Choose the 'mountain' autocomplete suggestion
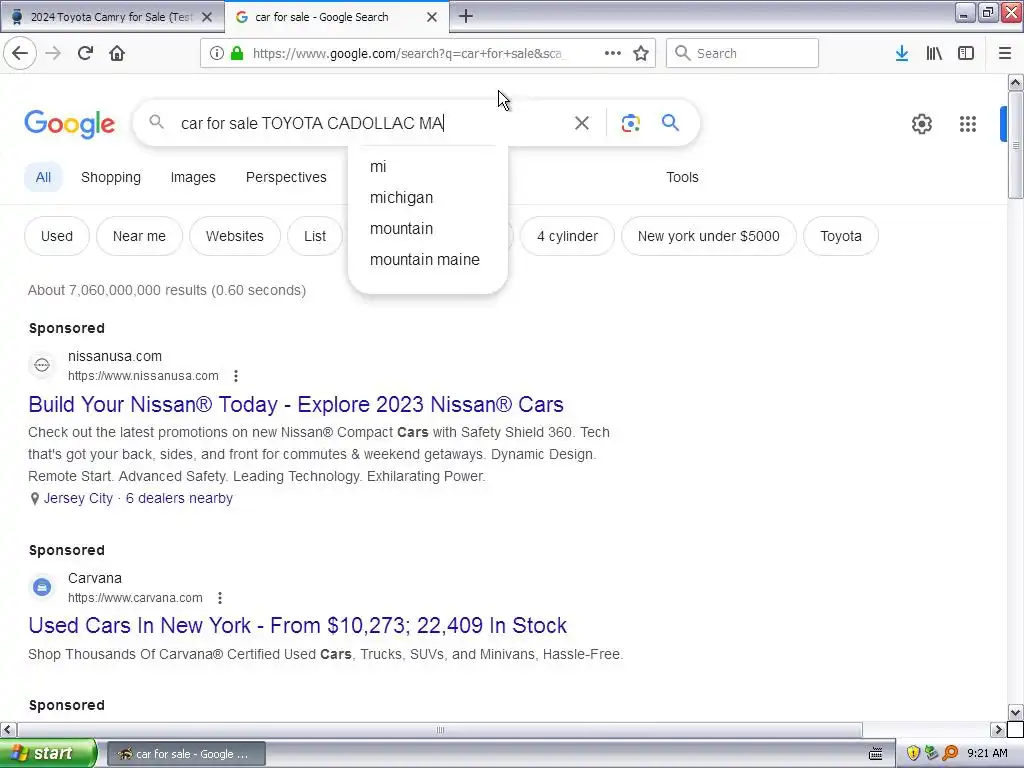The image size is (1024, 768). coord(428,229)
